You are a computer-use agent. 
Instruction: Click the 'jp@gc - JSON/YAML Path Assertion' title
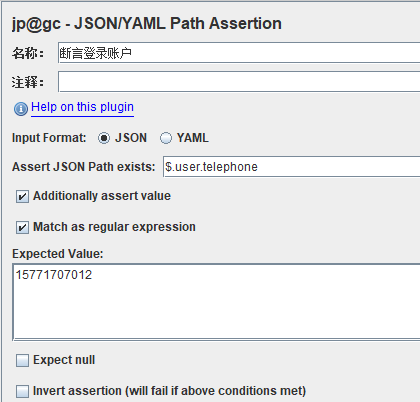(x=147, y=24)
